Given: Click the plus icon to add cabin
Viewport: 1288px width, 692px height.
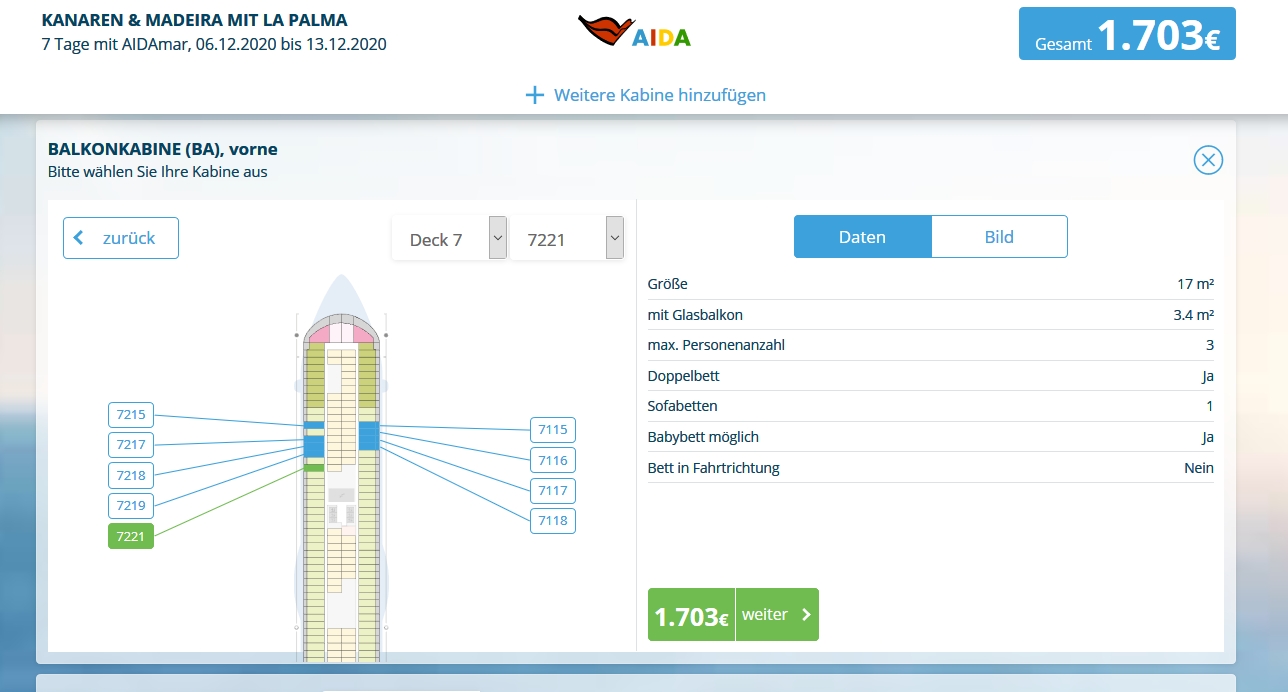Looking at the screenshot, I should (x=535, y=95).
